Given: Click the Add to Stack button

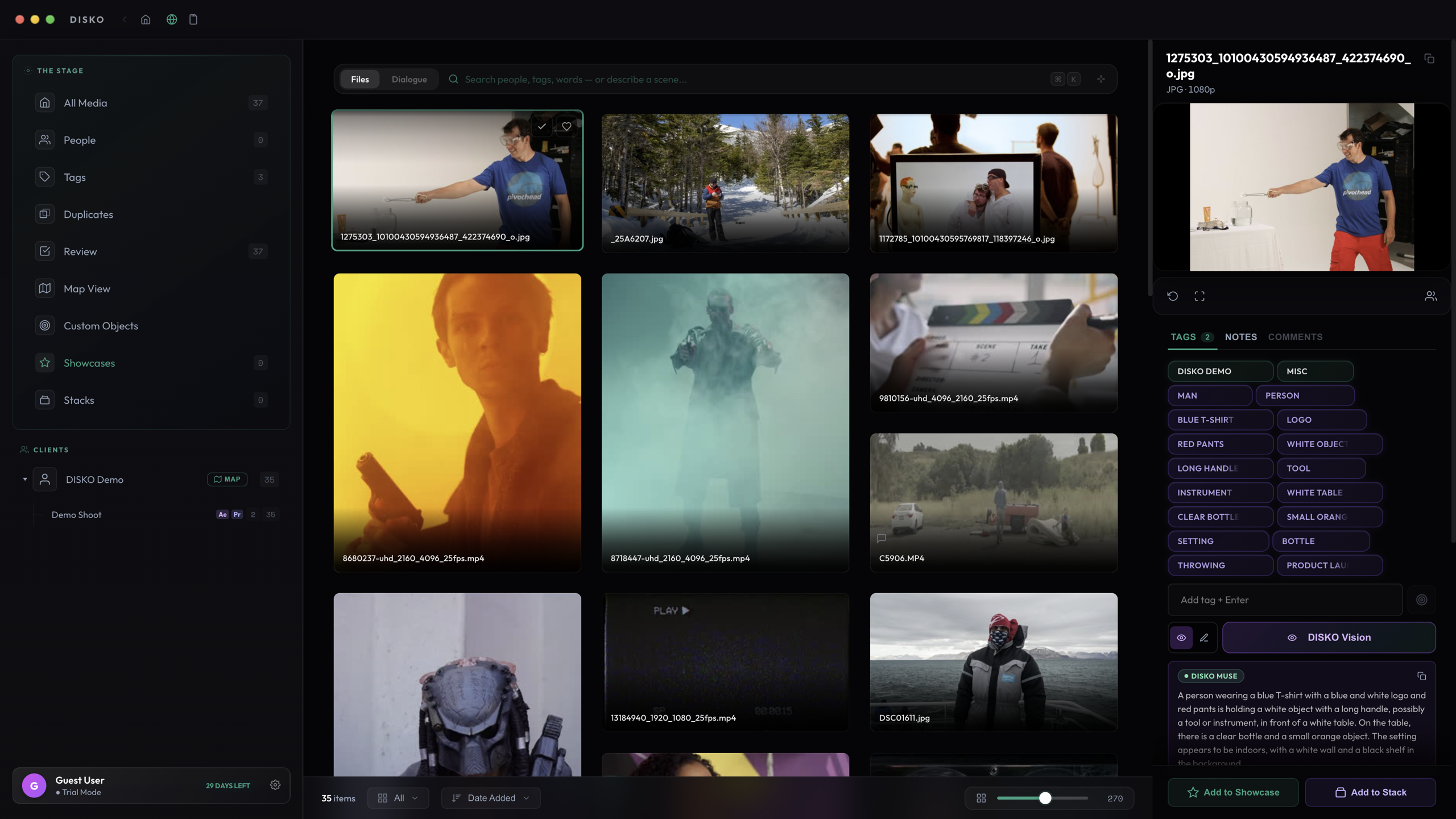Looking at the screenshot, I should tap(1370, 792).
